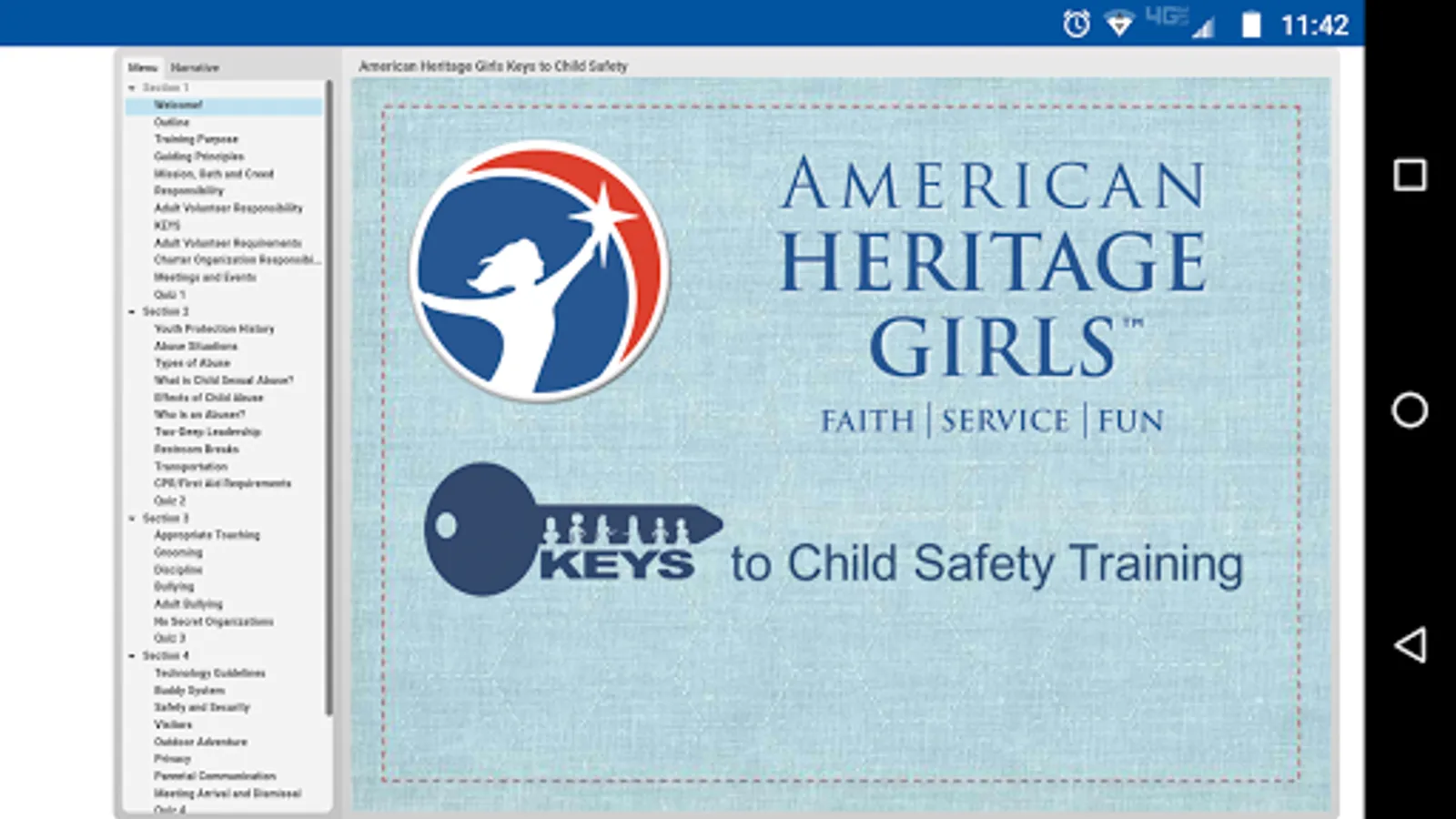
Task: Tap the Wi-Fi status icon
Action: [x=1118, y=24]
